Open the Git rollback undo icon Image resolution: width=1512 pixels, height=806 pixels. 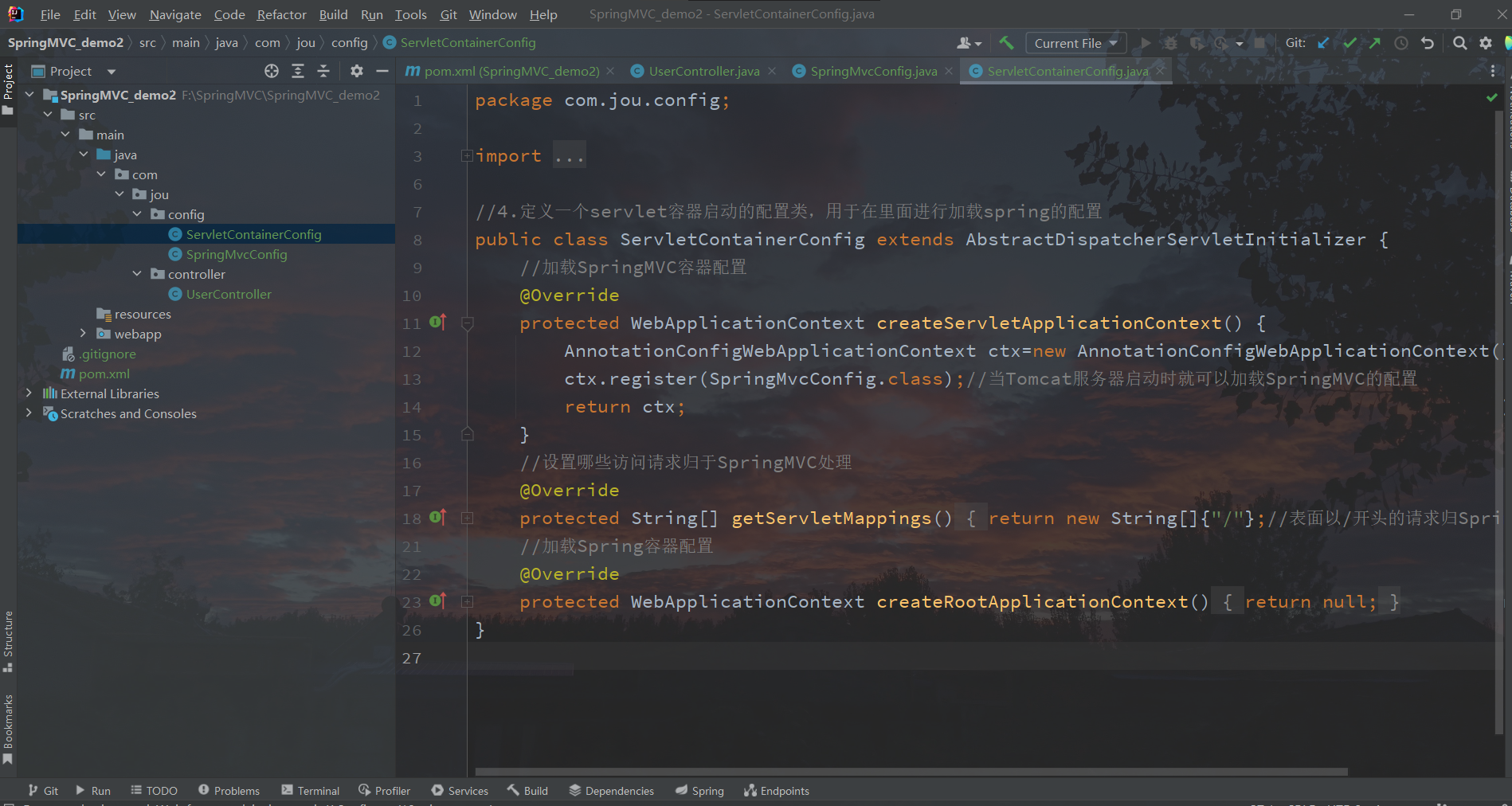[1428, 43]
